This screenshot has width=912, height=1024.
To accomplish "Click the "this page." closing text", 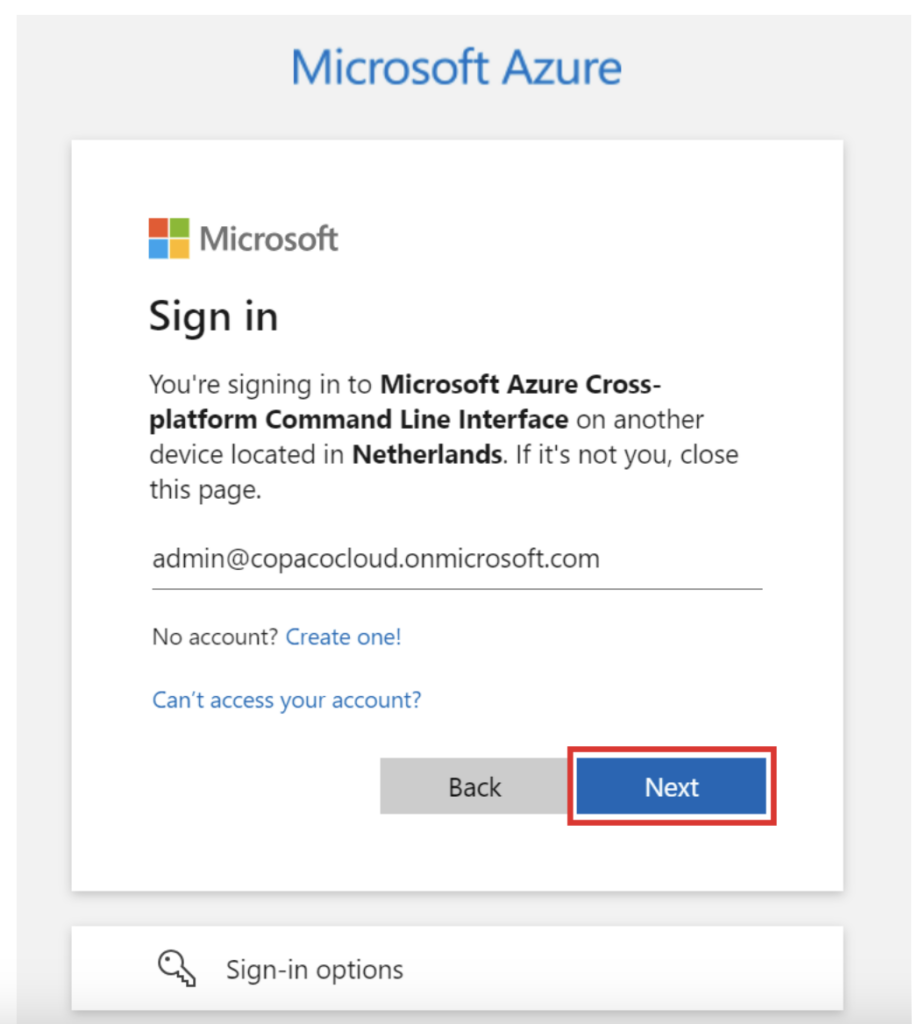I will 205,490.
